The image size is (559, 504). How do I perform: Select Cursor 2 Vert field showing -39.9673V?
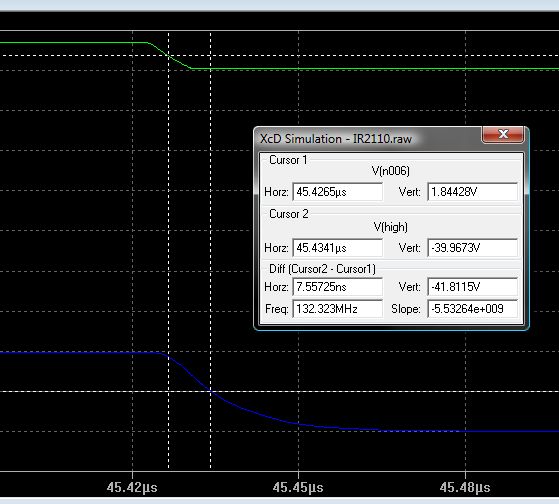tap(472, 247)
